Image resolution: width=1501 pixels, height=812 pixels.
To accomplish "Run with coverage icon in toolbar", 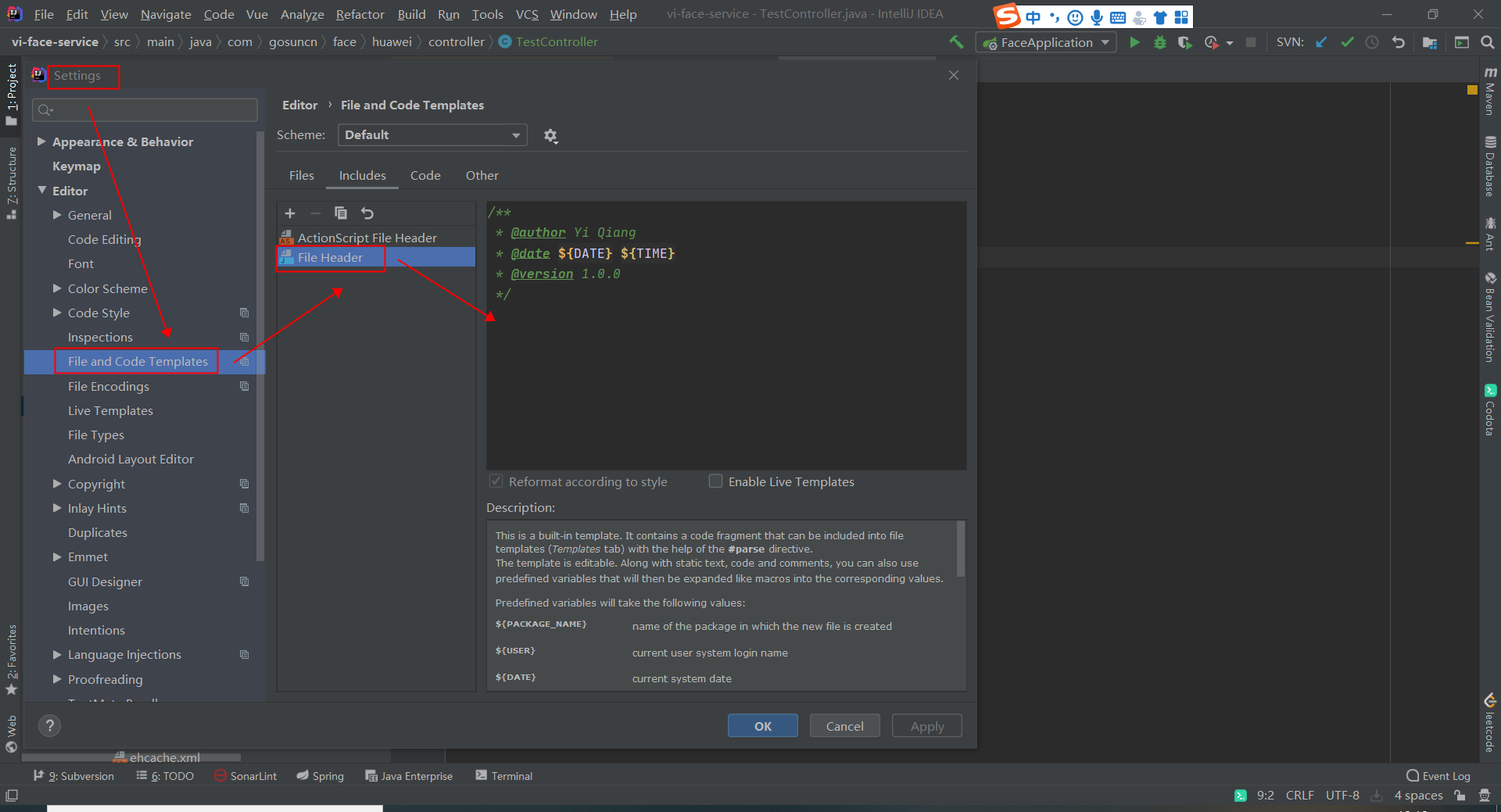I will [1185, 42].
